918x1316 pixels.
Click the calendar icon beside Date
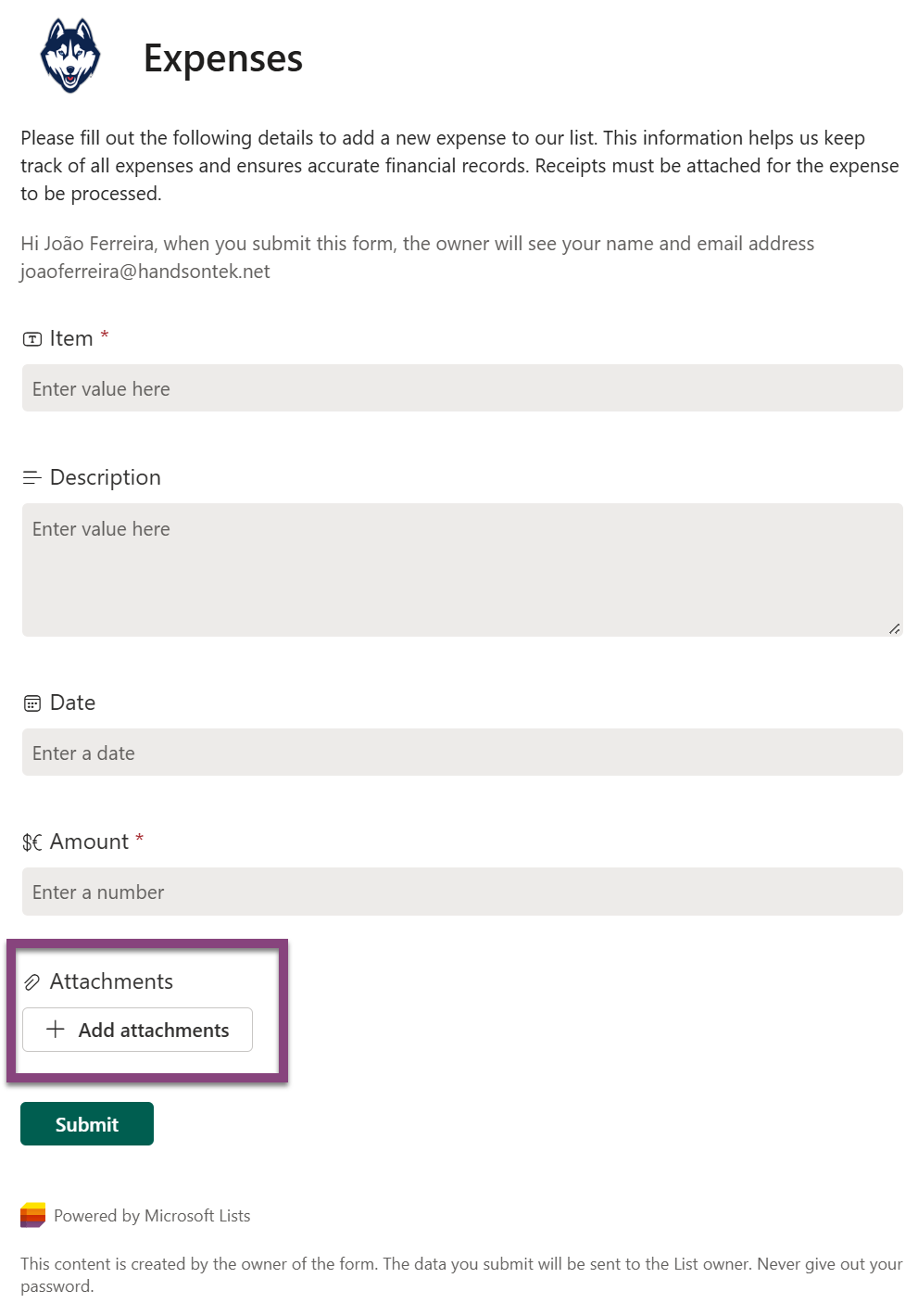[x=32, y=703]
